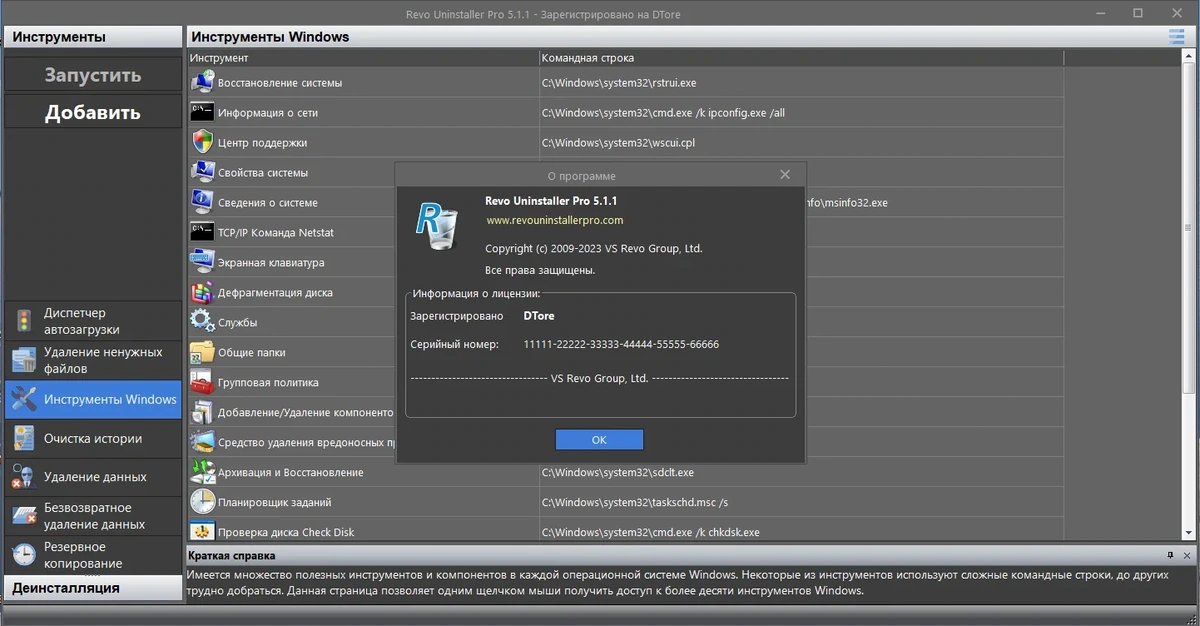
Task: Open the Инструменты sidebar section header
Action: (x=92, y=37)
